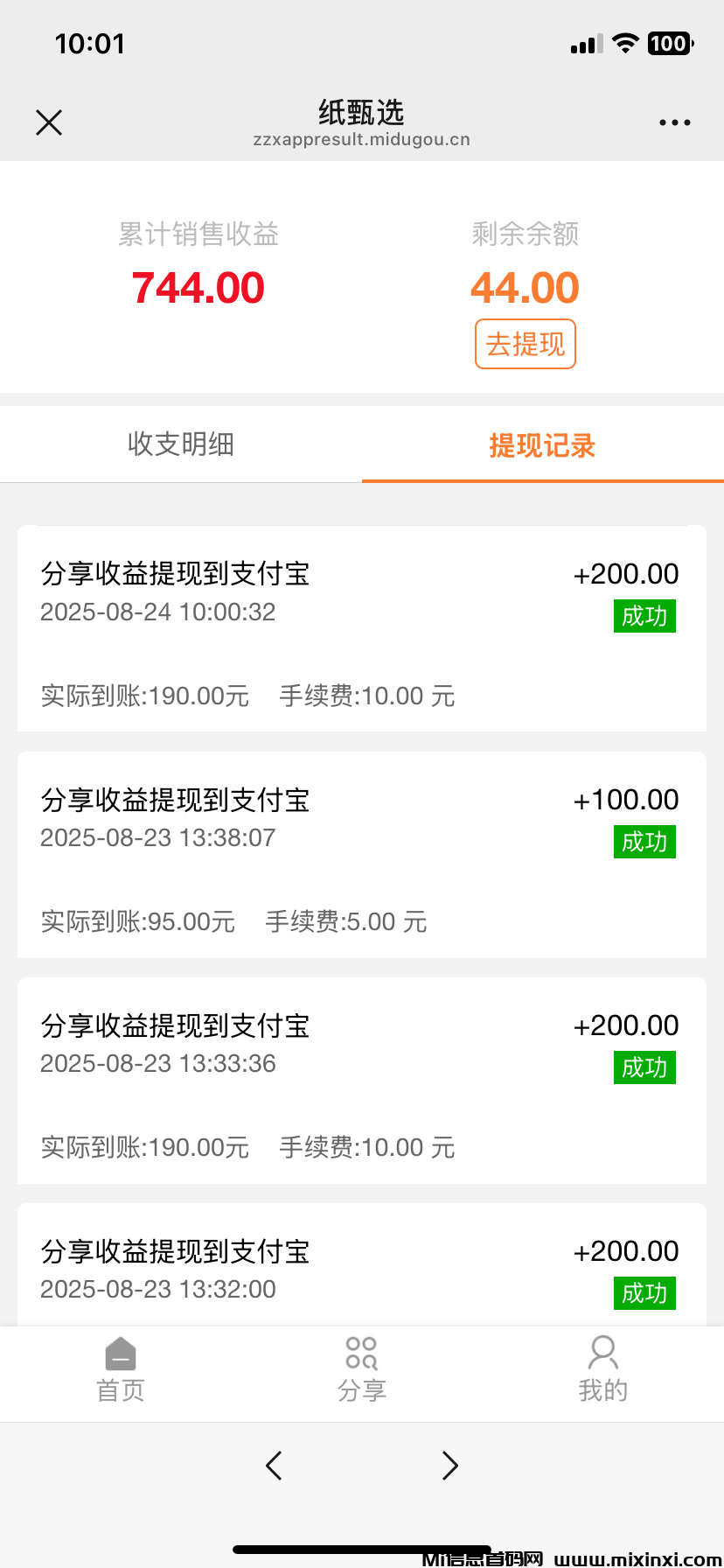Open the three-dot more options menu
The image size is (724, 1568).
tap(674, 122)
